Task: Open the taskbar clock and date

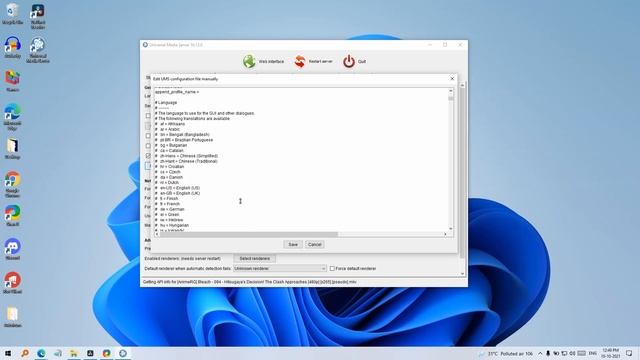Action: tap(611, 353)
